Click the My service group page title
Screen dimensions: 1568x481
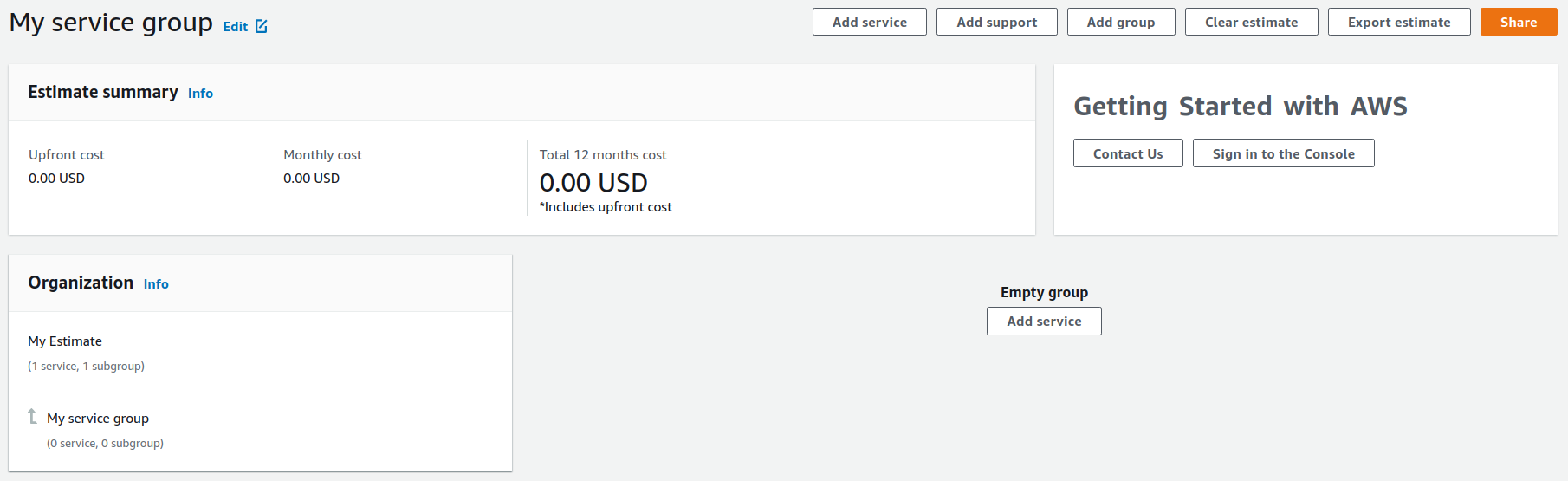(x=111, y=23)
